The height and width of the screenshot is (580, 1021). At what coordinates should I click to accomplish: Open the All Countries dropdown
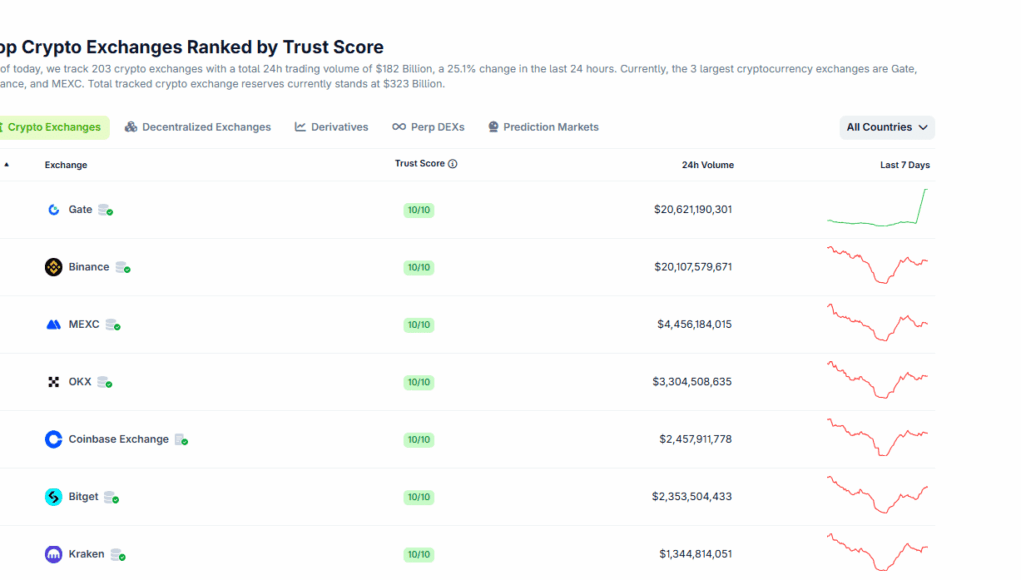(x=887, y=127)
